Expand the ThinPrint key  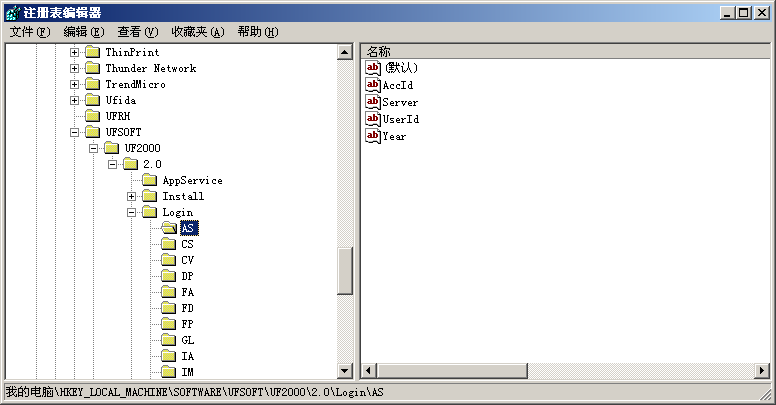74,52
